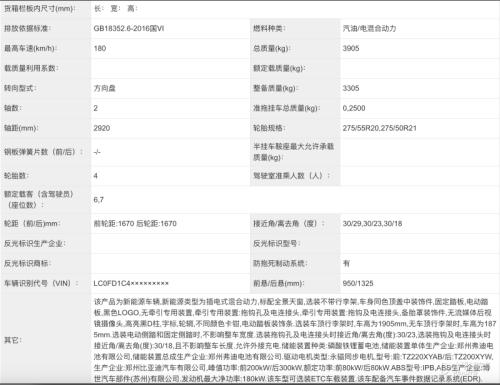Image resolution: width=500 pixels, height=385 pixels.
Task: Click the wheelbase value 2920
Action: (x=102, y=128)
